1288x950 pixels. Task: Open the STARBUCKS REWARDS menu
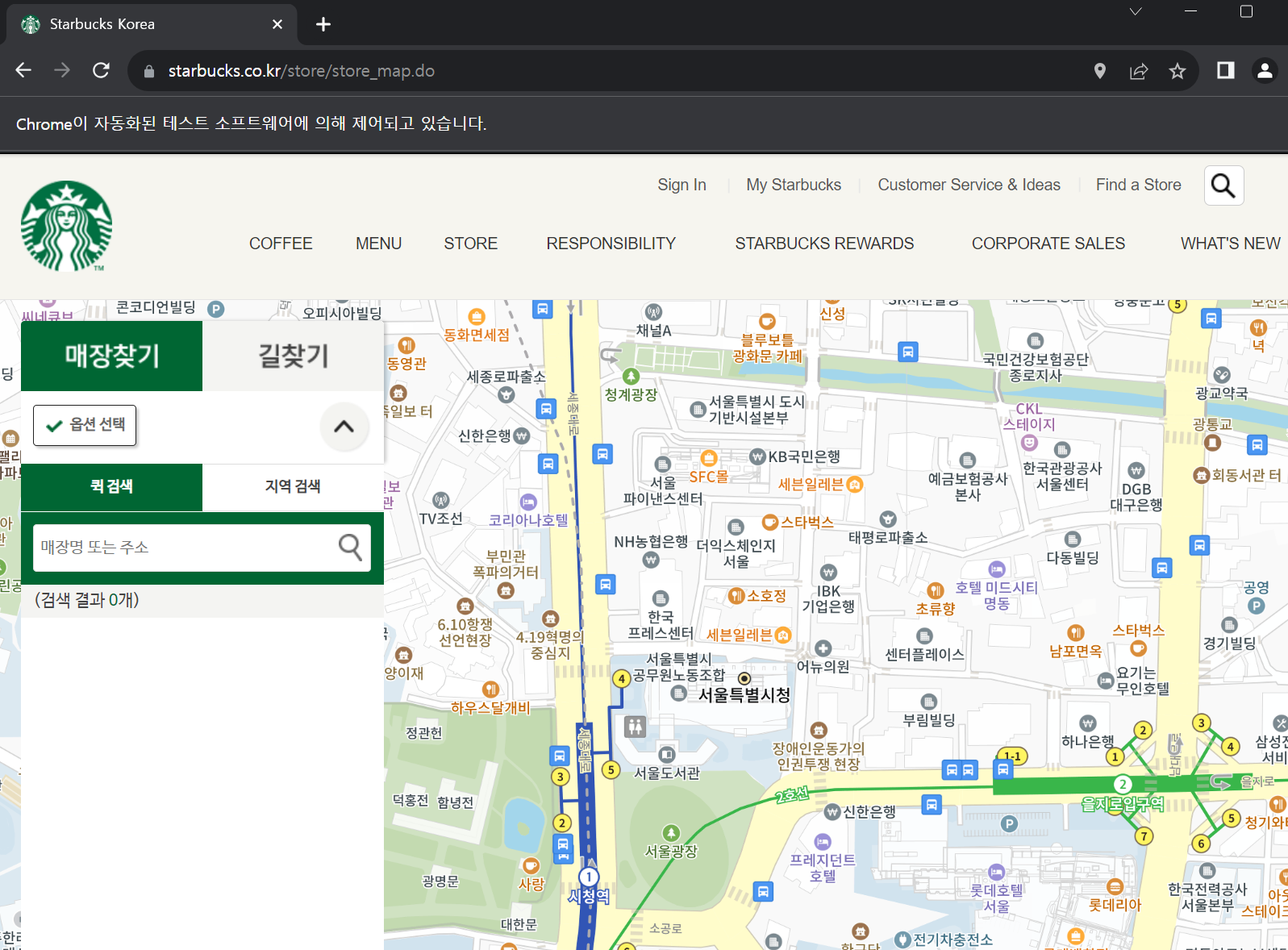coord(824,244)
